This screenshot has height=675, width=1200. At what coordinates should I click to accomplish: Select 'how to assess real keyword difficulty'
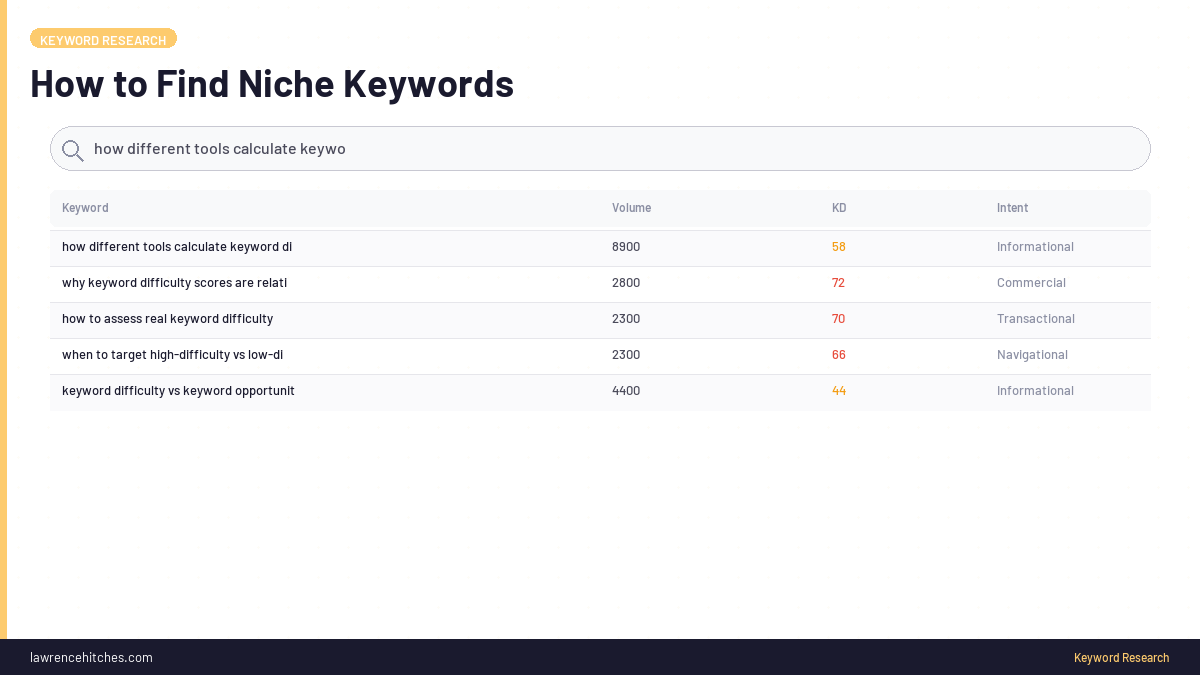coord(167,318)
